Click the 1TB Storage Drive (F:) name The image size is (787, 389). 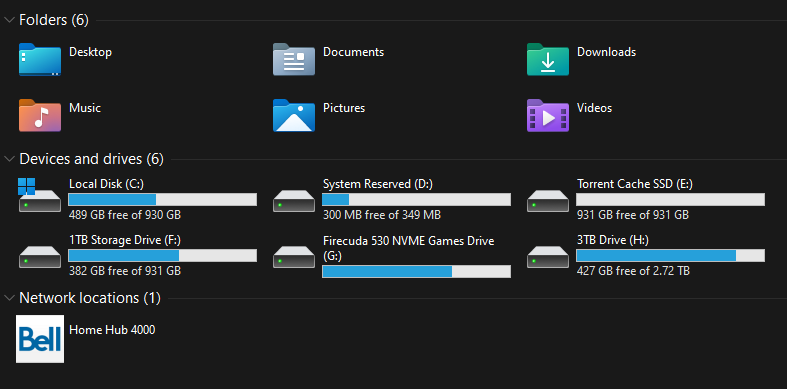coord(125,240)
